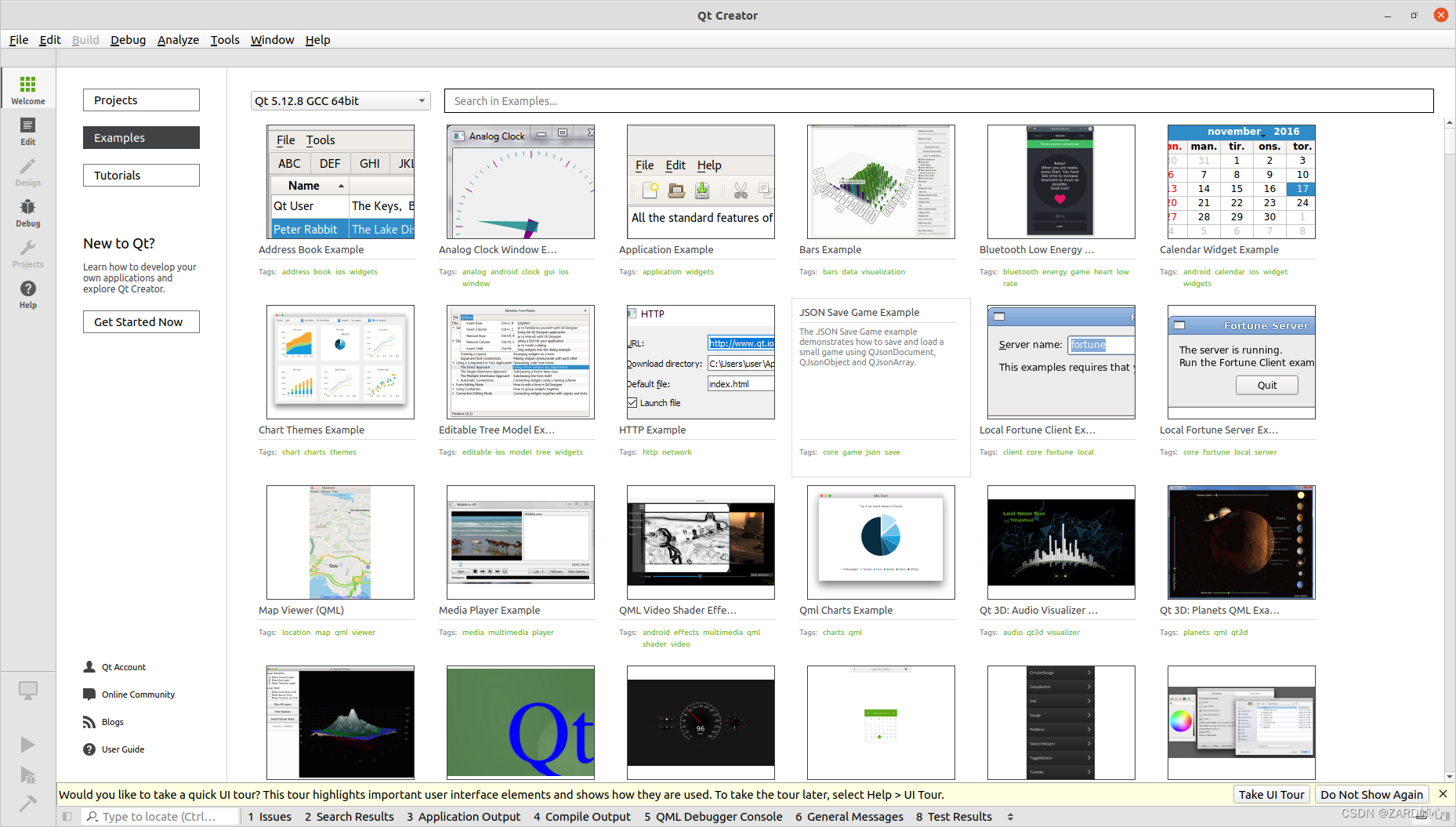Click the examples vertical scrollbar
The image size is (1456, 827).
coord(1449,450)
